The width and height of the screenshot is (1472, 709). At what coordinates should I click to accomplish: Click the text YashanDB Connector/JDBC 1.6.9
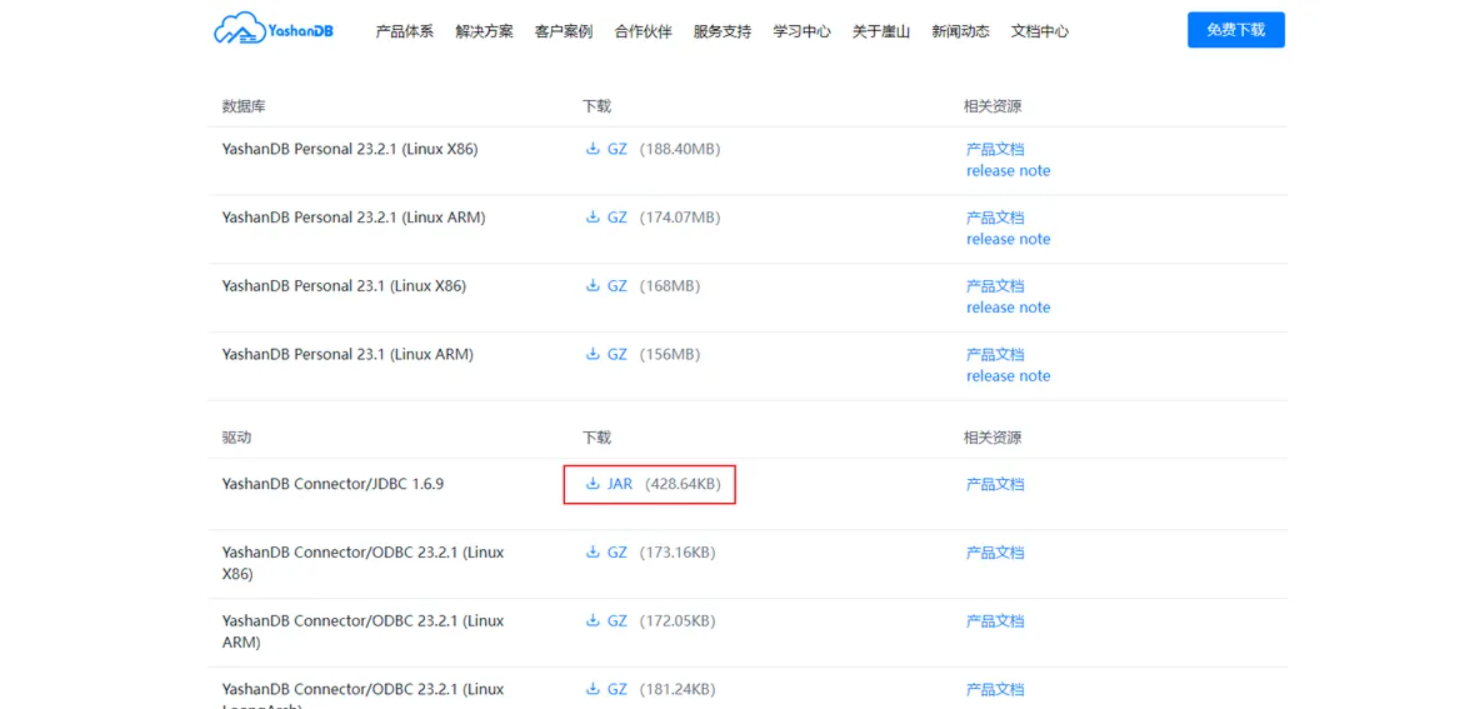(333, 484)
